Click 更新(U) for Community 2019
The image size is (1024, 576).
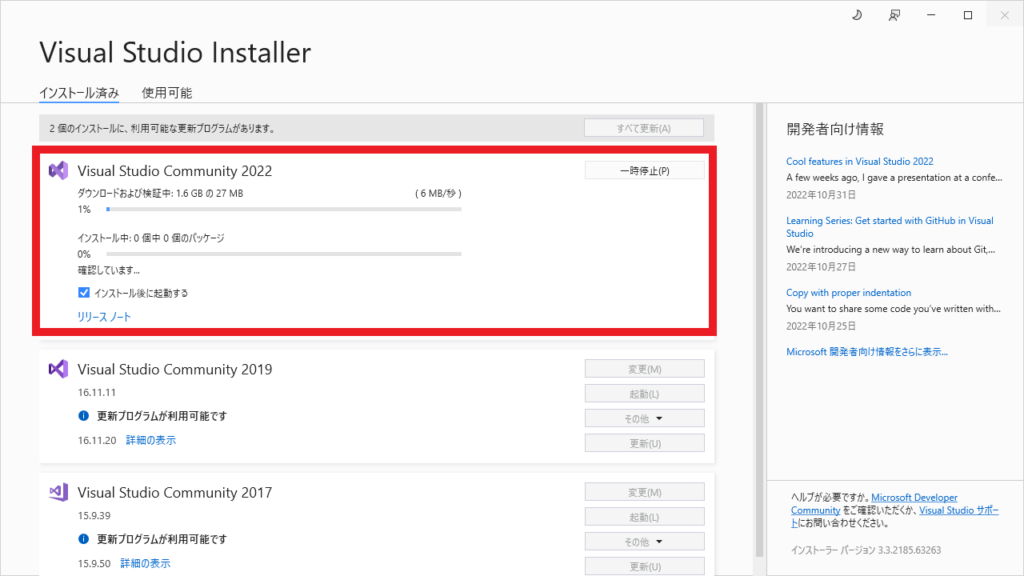pyautogui.click(x=643, y=442)
